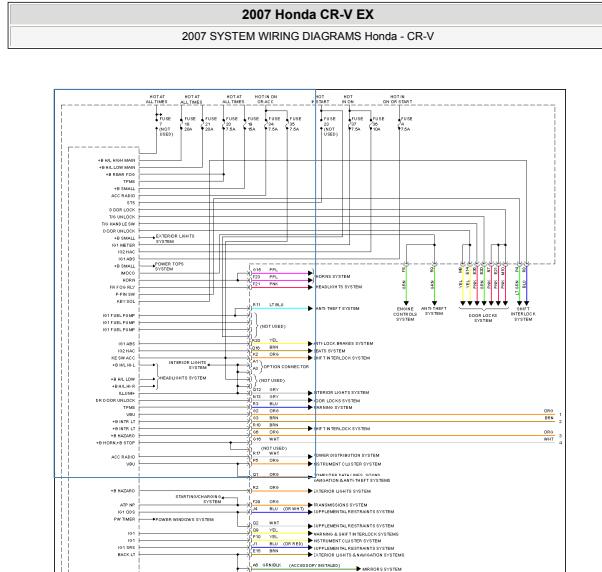602x572 pixels.
Task: Select the 'POWER DISTRIBUTION SYSTEM' label
Action: point(347,455)
